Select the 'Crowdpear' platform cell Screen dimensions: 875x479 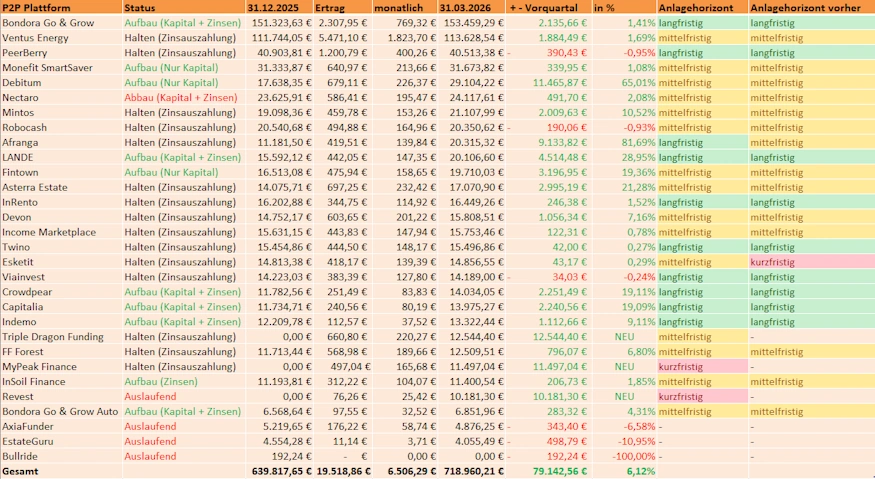point(61,292)
